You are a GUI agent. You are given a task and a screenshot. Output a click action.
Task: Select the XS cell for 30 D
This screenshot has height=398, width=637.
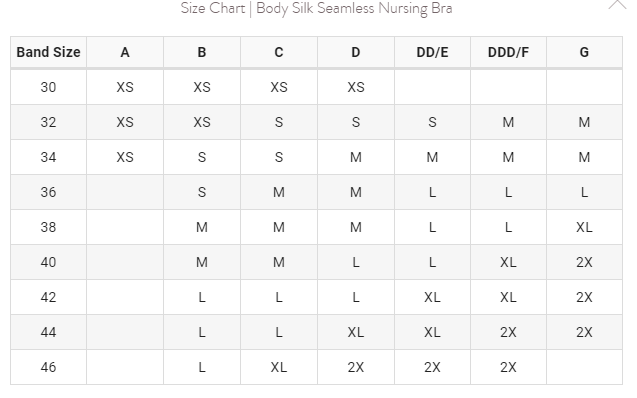(356, 87)
